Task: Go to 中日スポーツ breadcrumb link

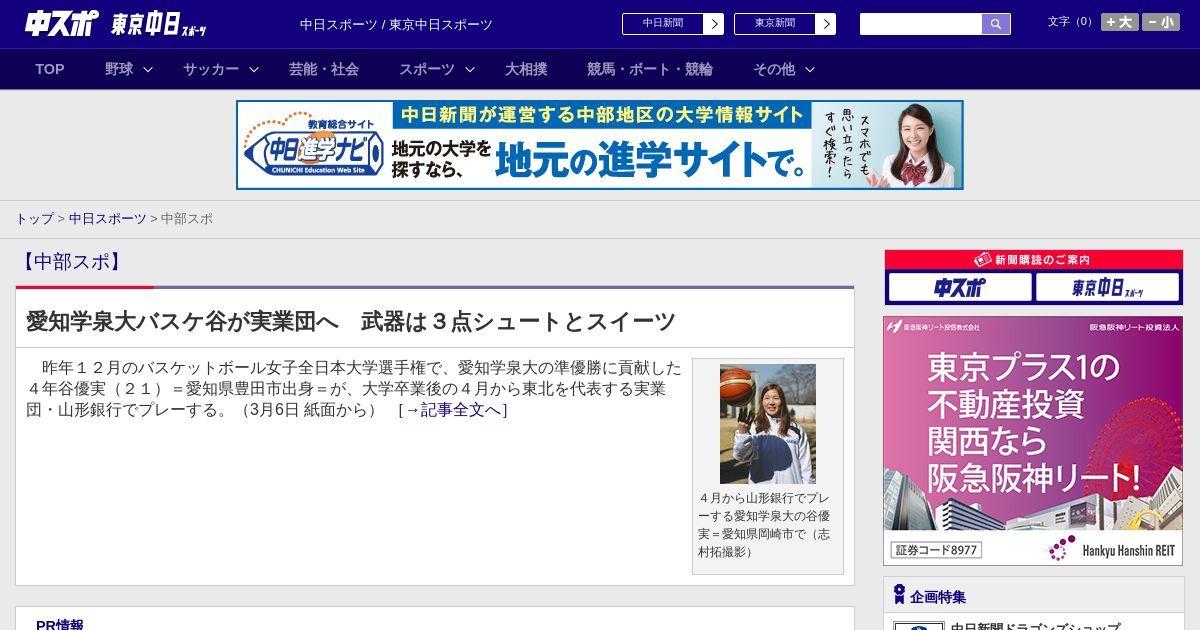Action: click(108, 218)
